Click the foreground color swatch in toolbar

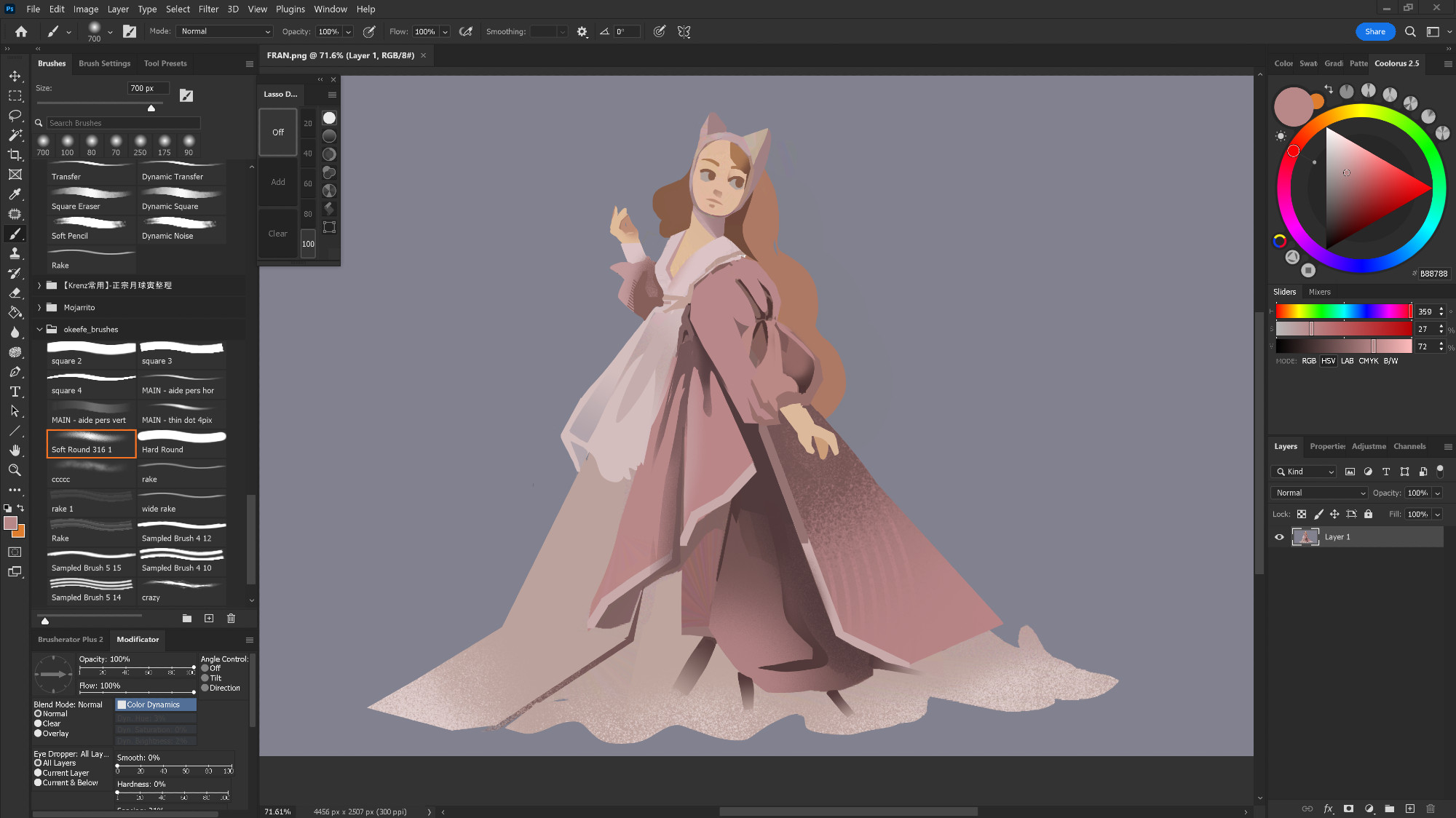tap(10, 523)
